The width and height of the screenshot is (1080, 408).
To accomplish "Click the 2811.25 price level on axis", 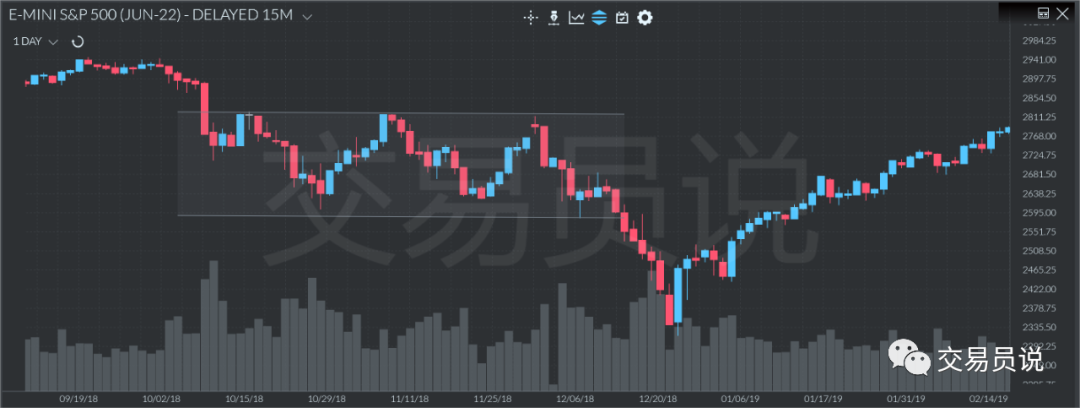I will click(1040, 117).
